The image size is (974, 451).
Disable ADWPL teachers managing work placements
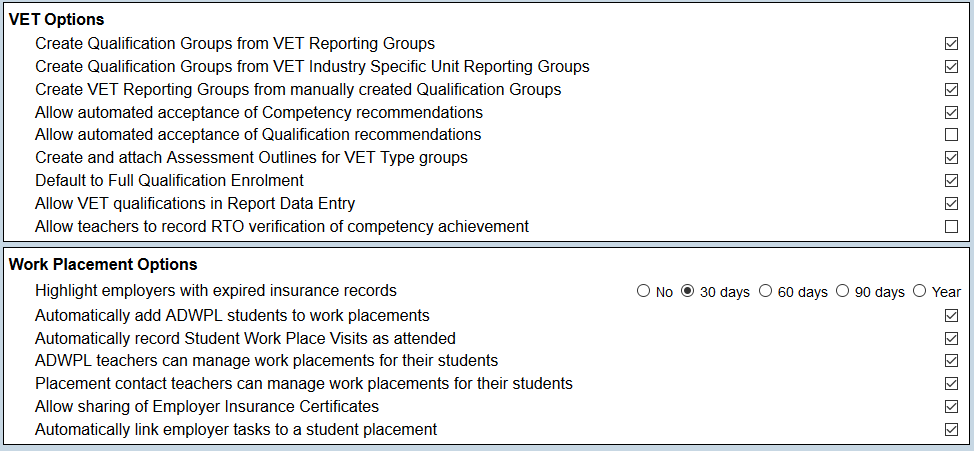[x=951, y=361]
